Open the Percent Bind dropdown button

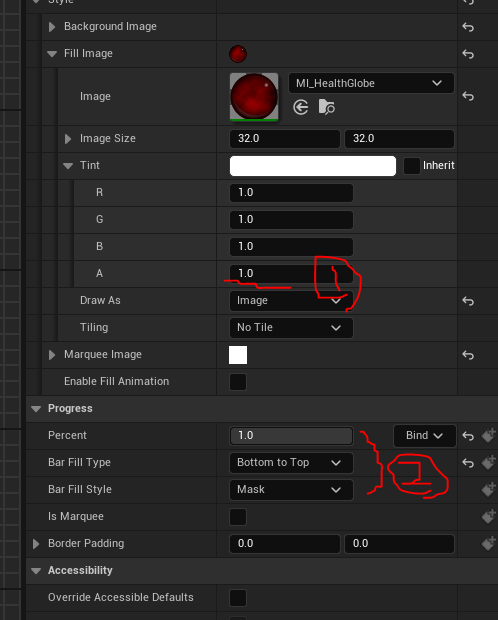click(424, 436)
